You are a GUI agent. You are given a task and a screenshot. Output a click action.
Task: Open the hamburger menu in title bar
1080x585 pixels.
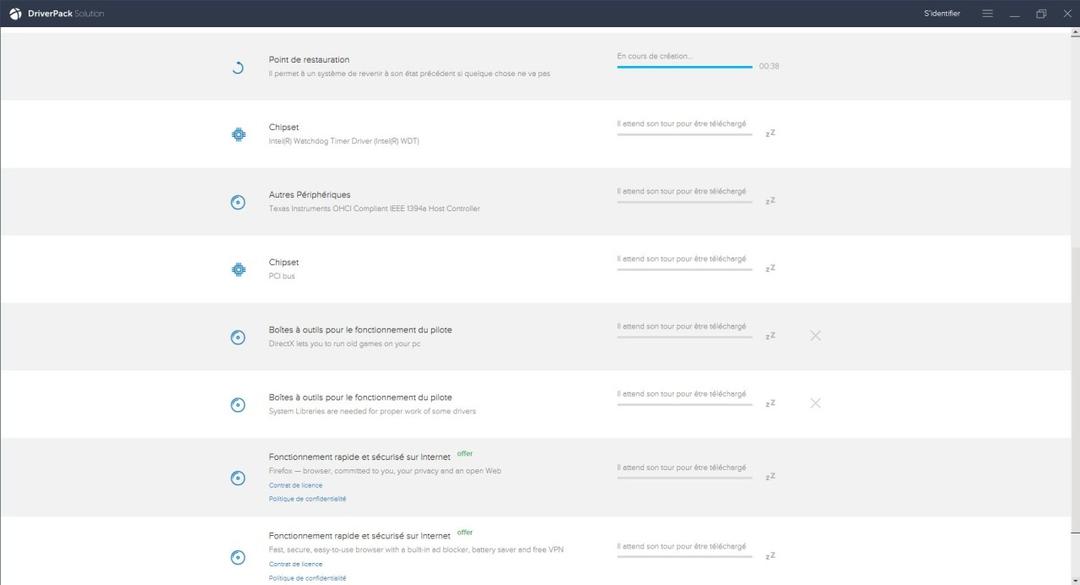[987, 14]
